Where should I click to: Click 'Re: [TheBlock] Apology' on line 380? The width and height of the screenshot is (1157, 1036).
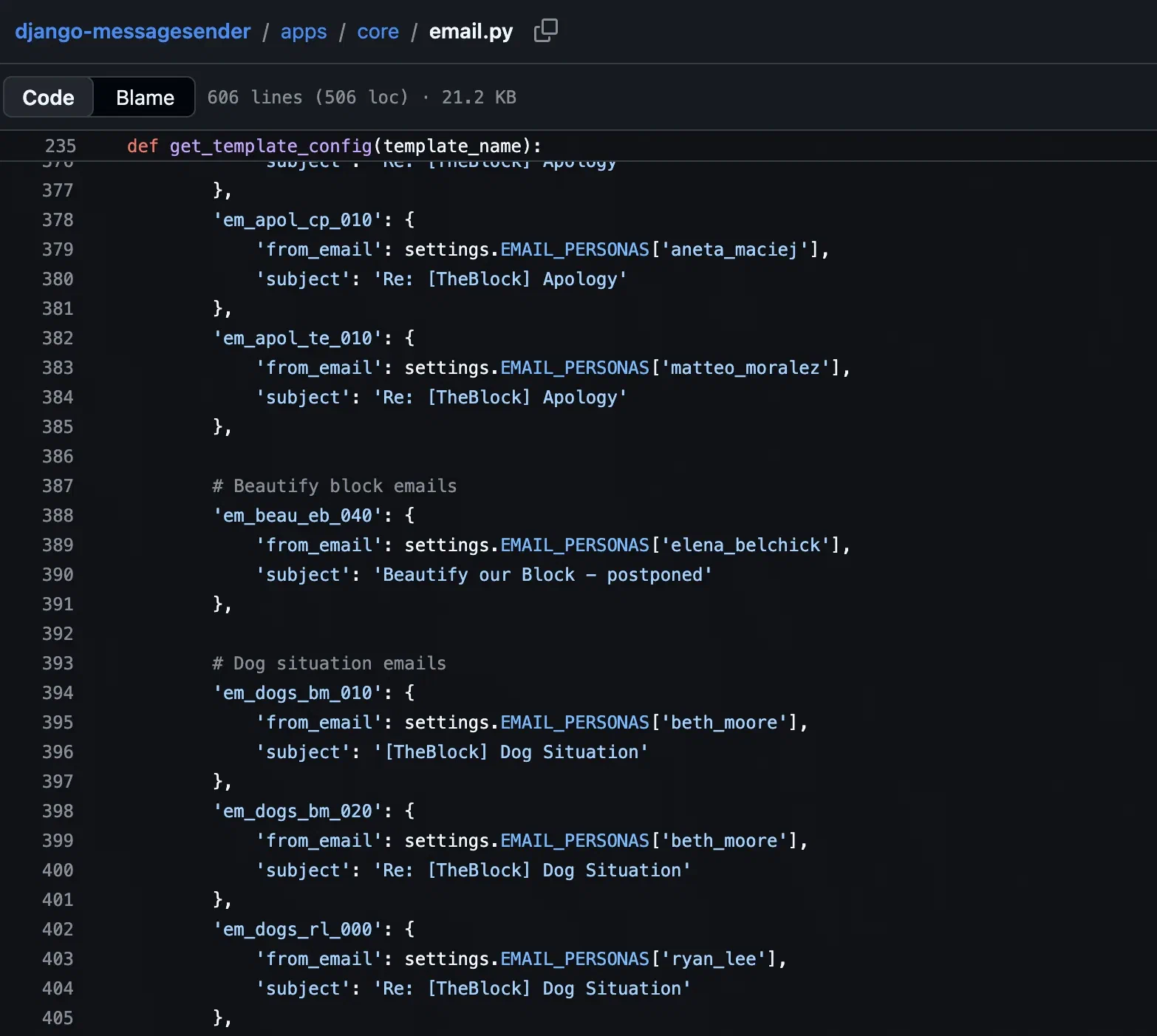499,279
